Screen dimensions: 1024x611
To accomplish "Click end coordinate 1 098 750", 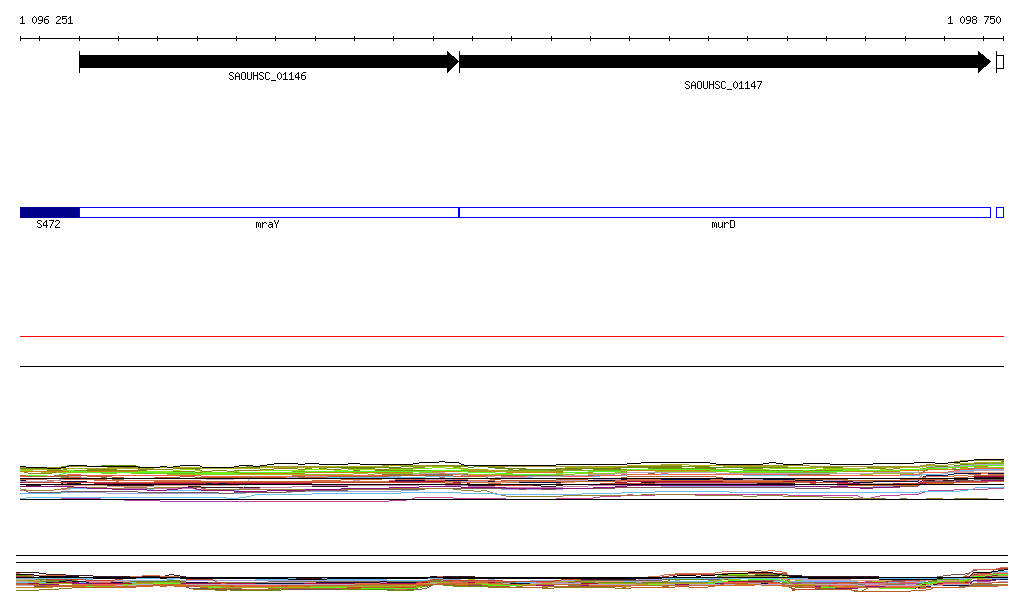I will (974, 20).
